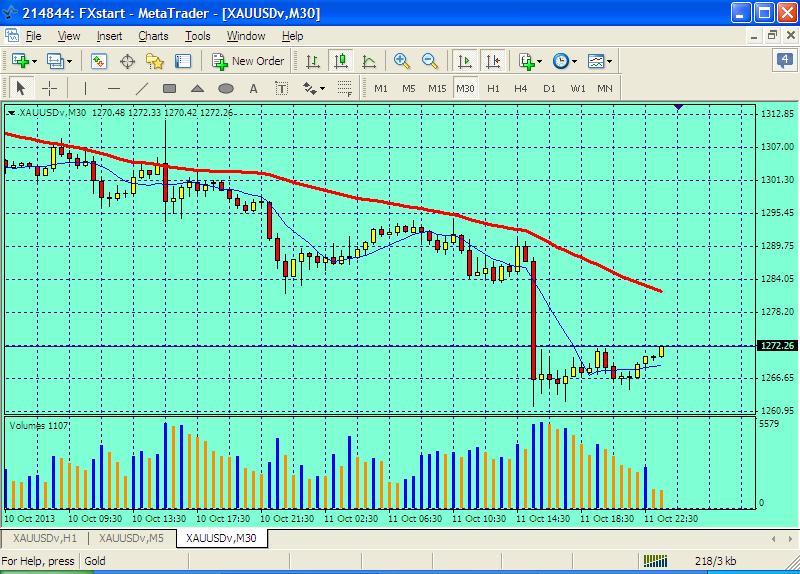Select the trendline drawing tool
This screenshot has width=800, height=574.
(141, 88)
